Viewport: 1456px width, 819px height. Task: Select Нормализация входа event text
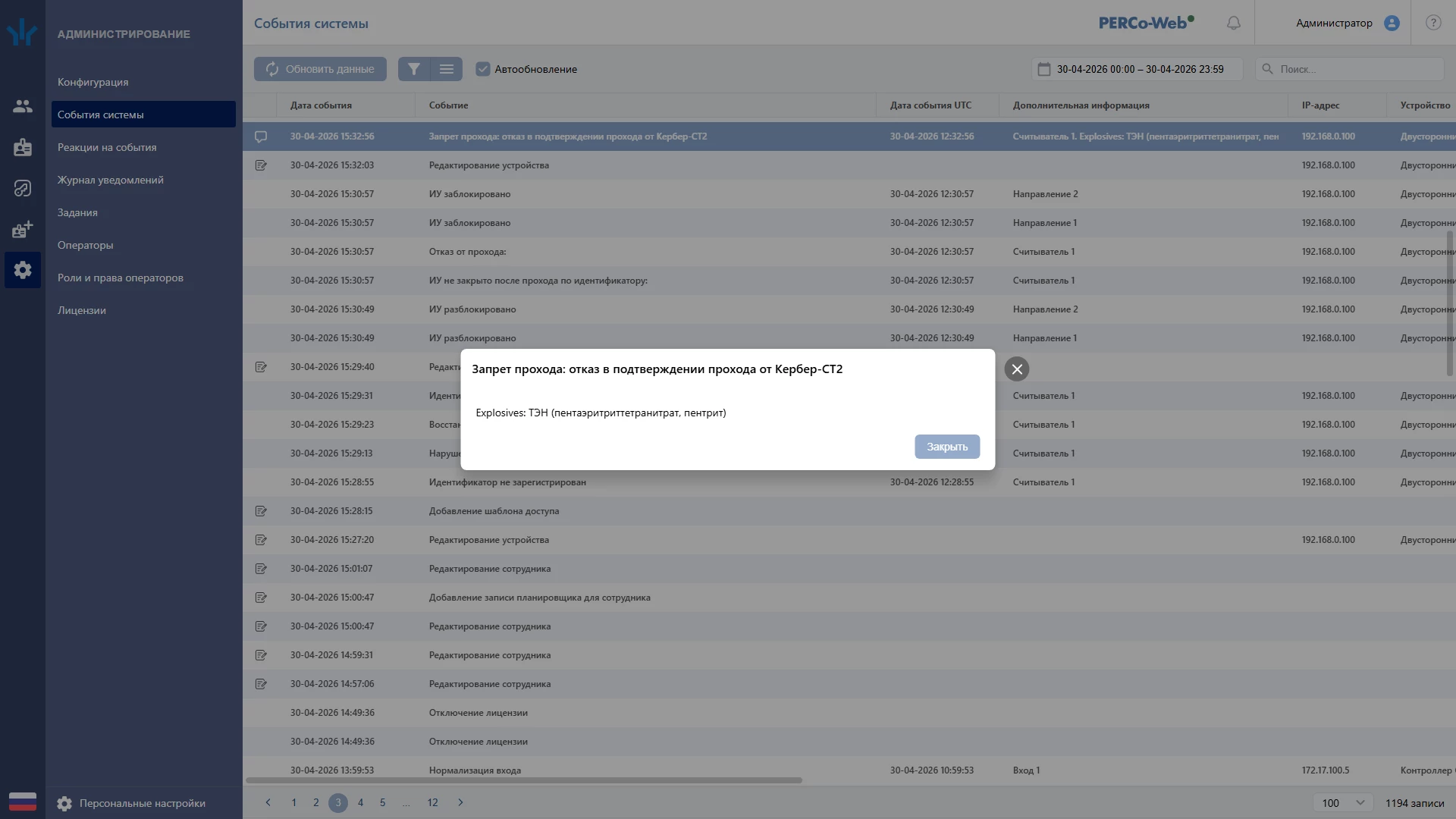point(475,770)
